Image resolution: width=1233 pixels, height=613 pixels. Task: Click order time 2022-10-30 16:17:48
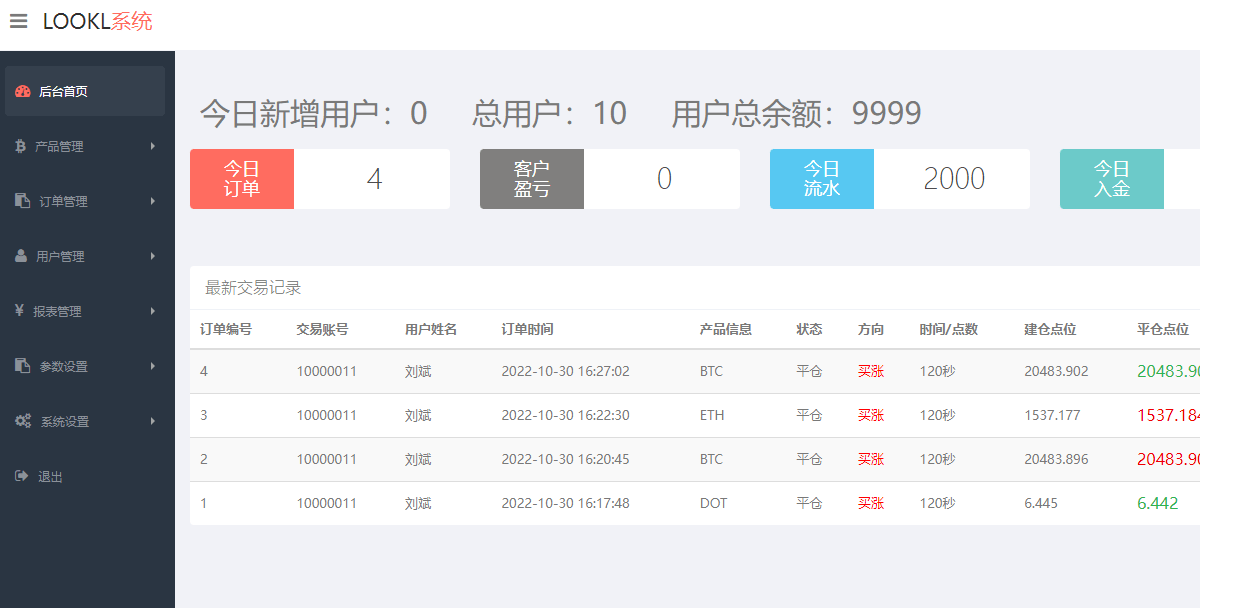pyautogui.click(x=565, y=503)
